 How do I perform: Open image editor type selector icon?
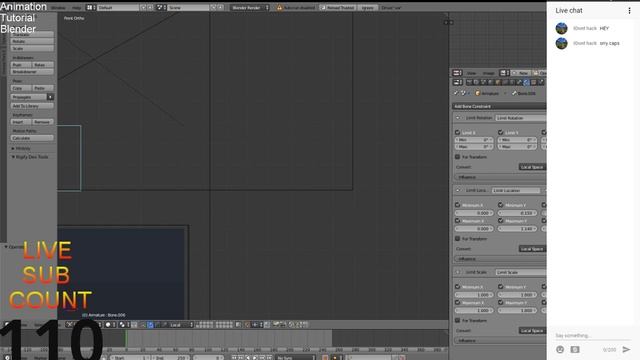pos(457,73)
